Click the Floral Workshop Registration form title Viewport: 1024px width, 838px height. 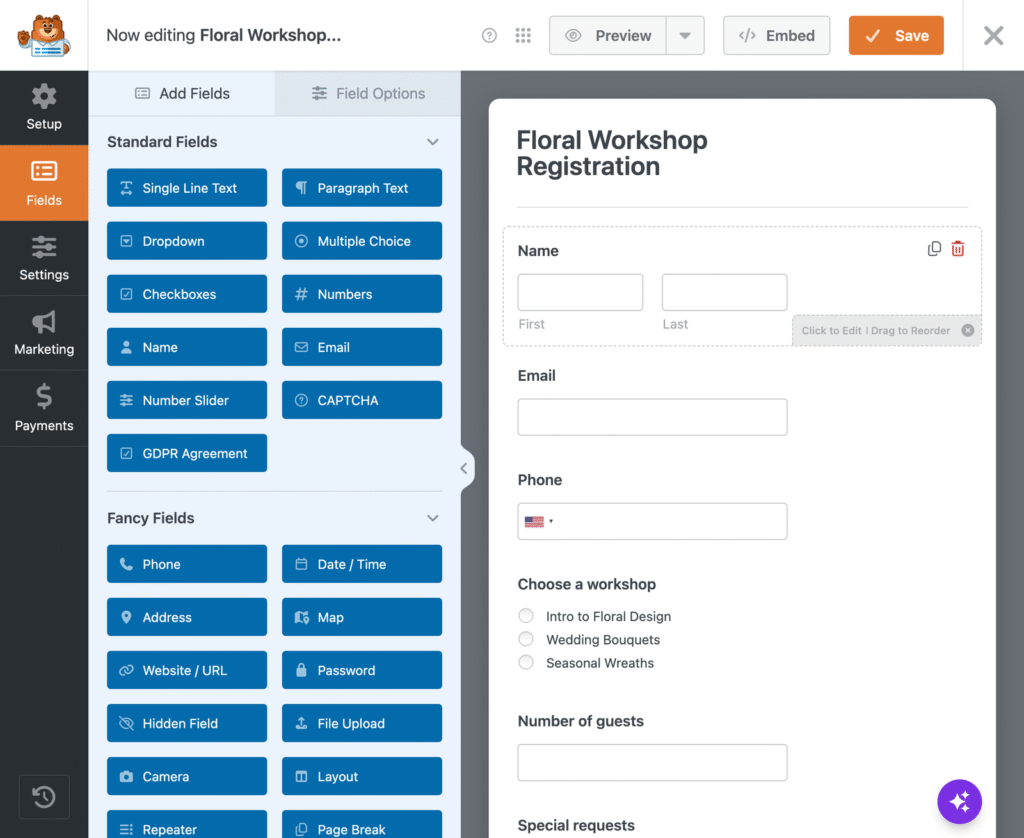pyautogui.click(x=612, y=153)
